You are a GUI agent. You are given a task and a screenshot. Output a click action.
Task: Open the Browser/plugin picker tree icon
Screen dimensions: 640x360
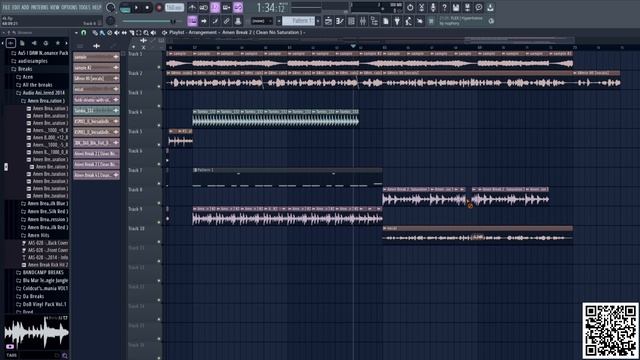[x=374, y=21]
